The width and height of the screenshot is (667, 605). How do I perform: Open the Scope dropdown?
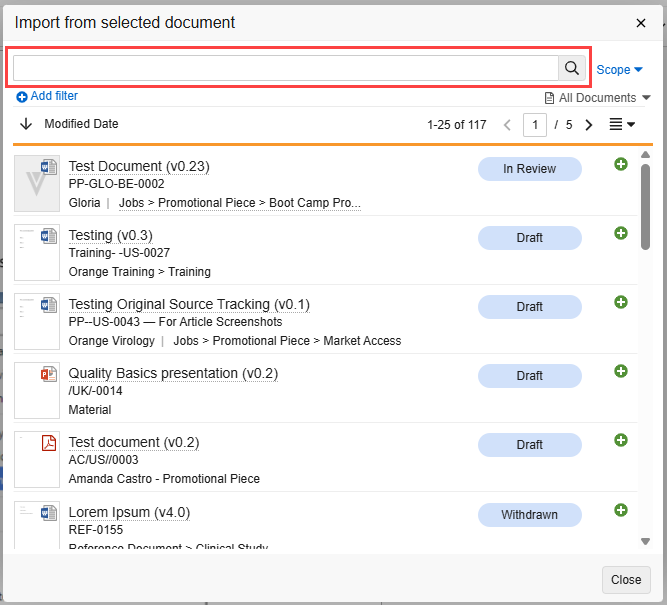tap(619, 70)
